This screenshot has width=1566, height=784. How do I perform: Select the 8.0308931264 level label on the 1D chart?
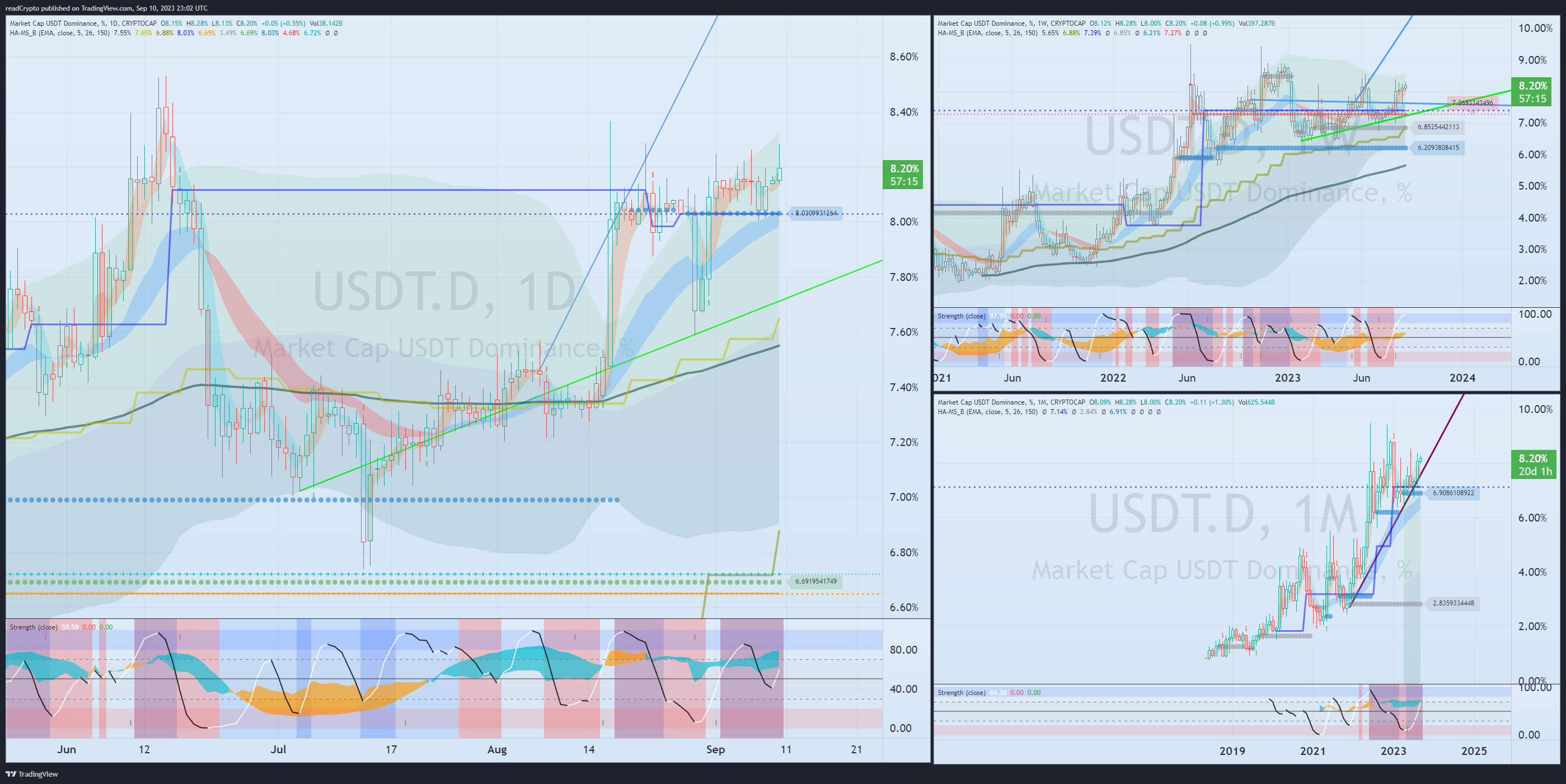tap(816, 213)
